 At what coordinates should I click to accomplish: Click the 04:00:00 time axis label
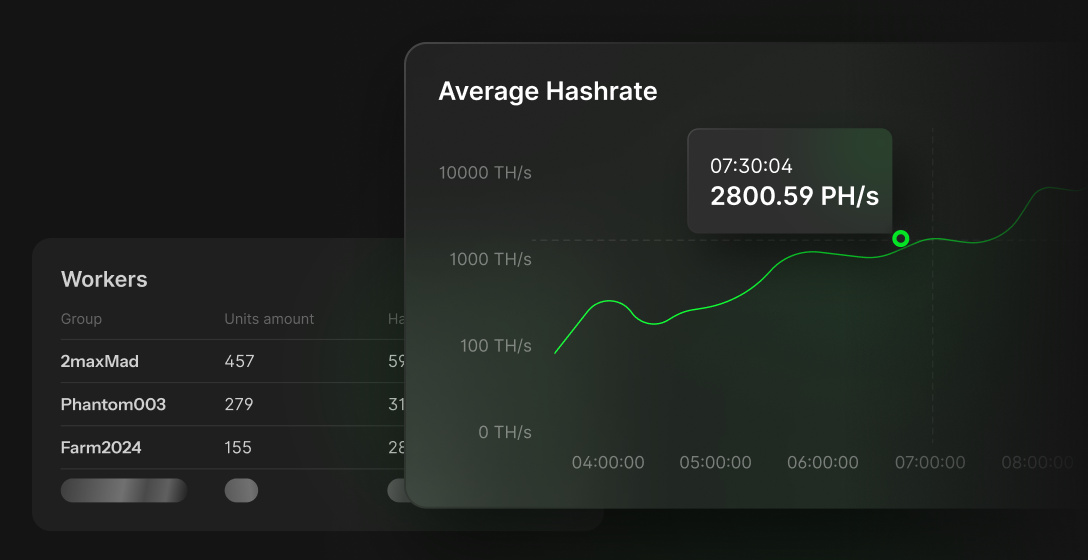608,463
